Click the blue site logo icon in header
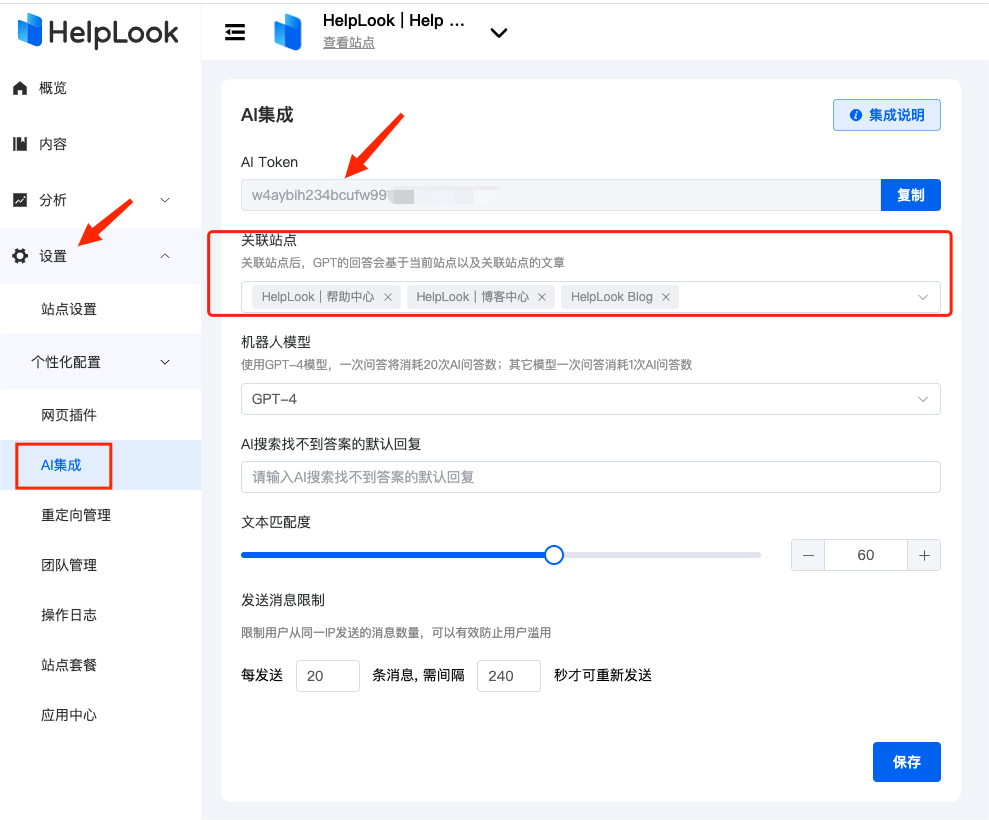 click(x=288, y=32)
